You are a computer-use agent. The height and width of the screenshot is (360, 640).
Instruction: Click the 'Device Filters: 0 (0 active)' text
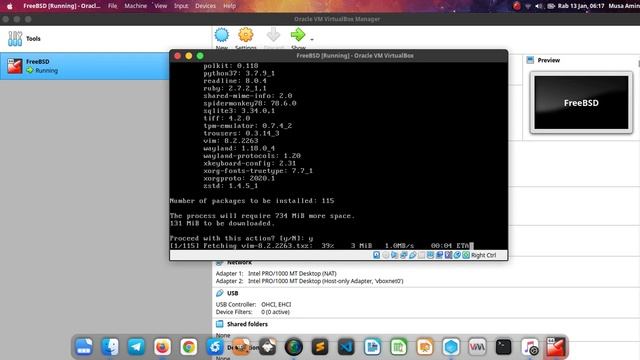(x=253, y=312)
